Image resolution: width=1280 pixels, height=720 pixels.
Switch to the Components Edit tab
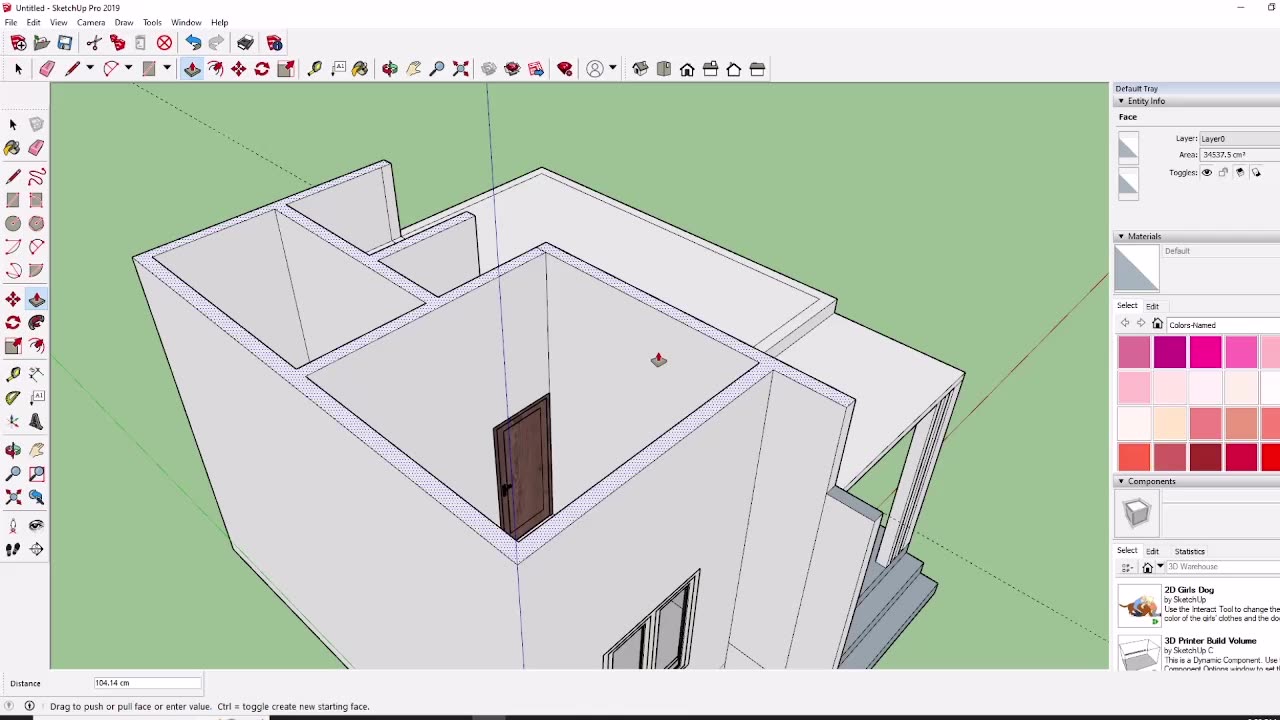pyautogui.click(x=1152, y=551)
